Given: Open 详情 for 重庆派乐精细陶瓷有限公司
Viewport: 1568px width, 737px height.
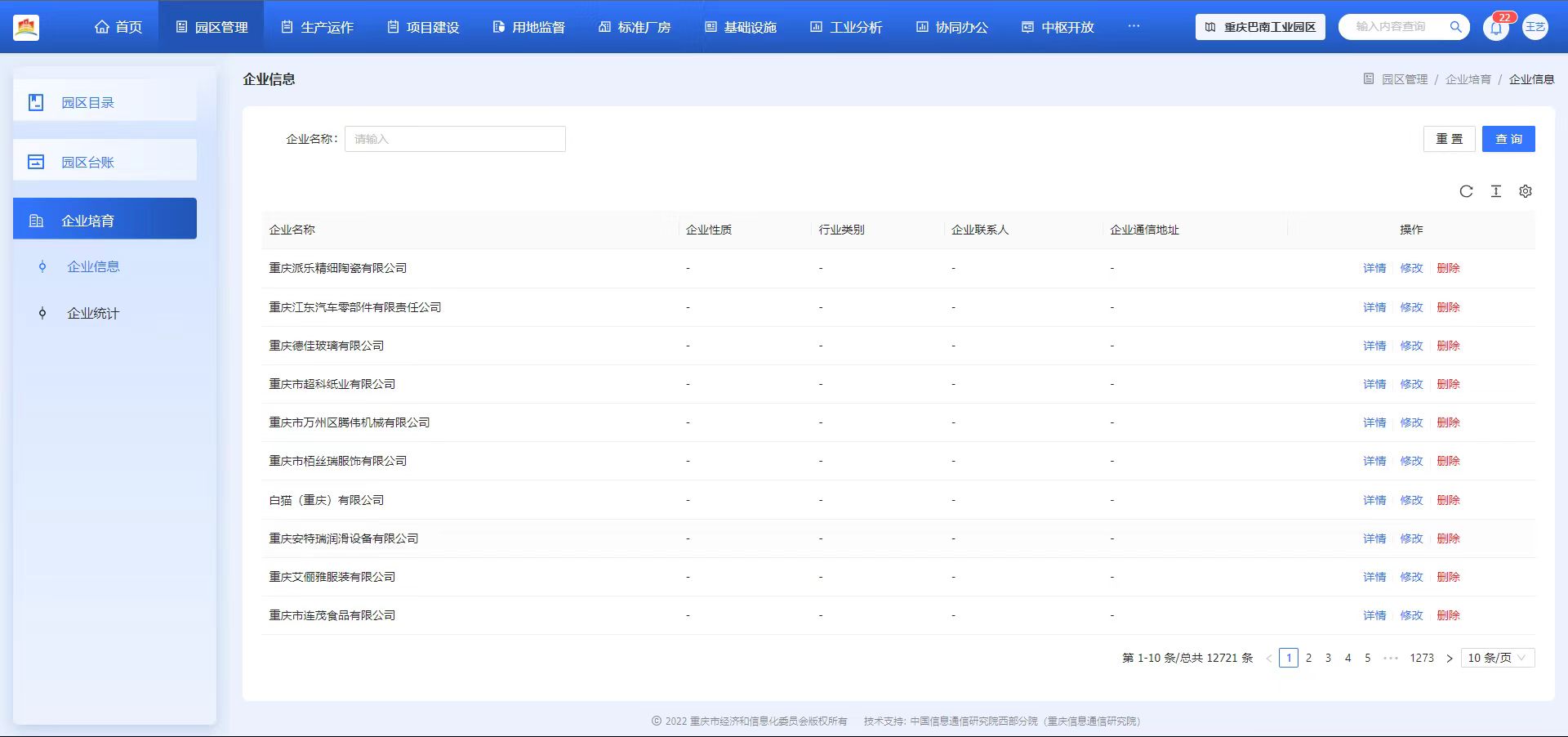Looking at the screenshot, I should click(1374, 268).
